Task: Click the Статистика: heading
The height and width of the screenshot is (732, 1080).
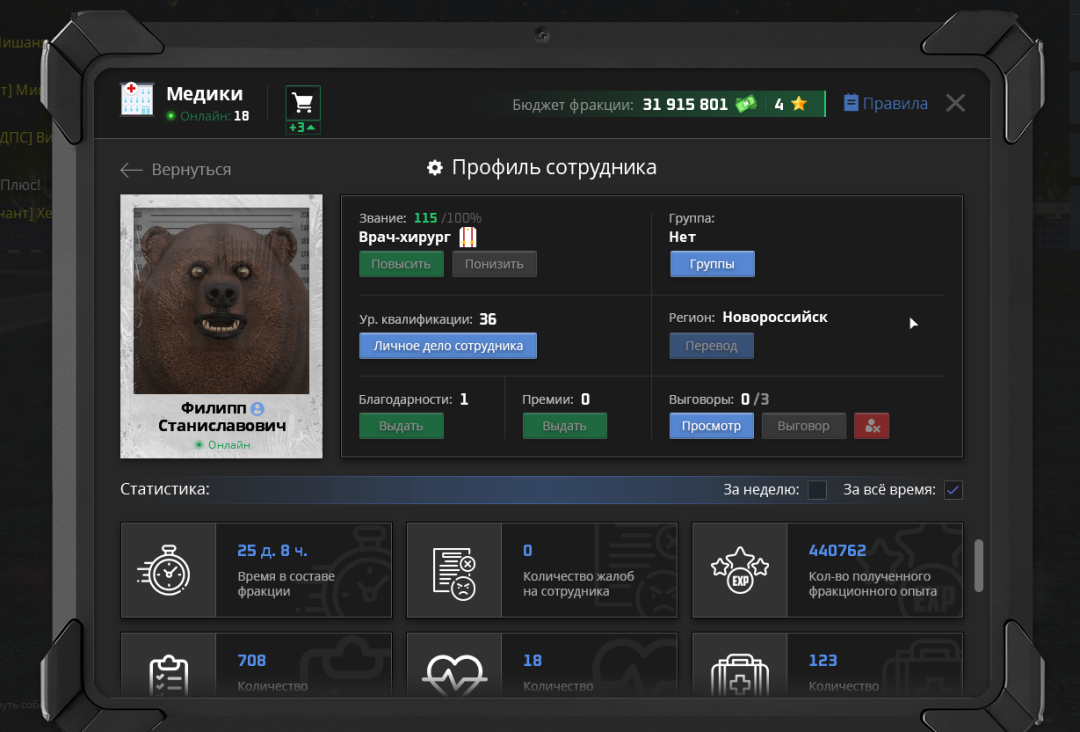Action: tap(165, 489)
